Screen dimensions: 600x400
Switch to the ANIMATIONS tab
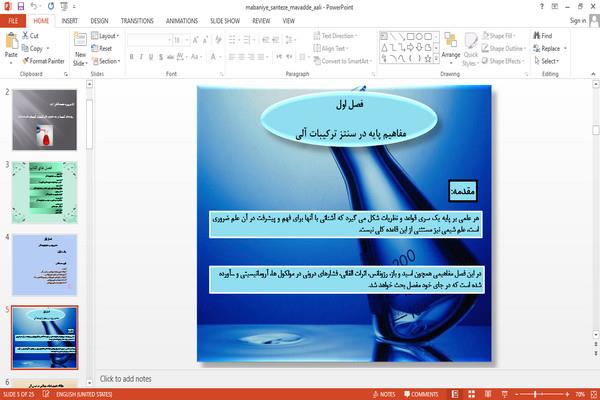tap(182, 21)
